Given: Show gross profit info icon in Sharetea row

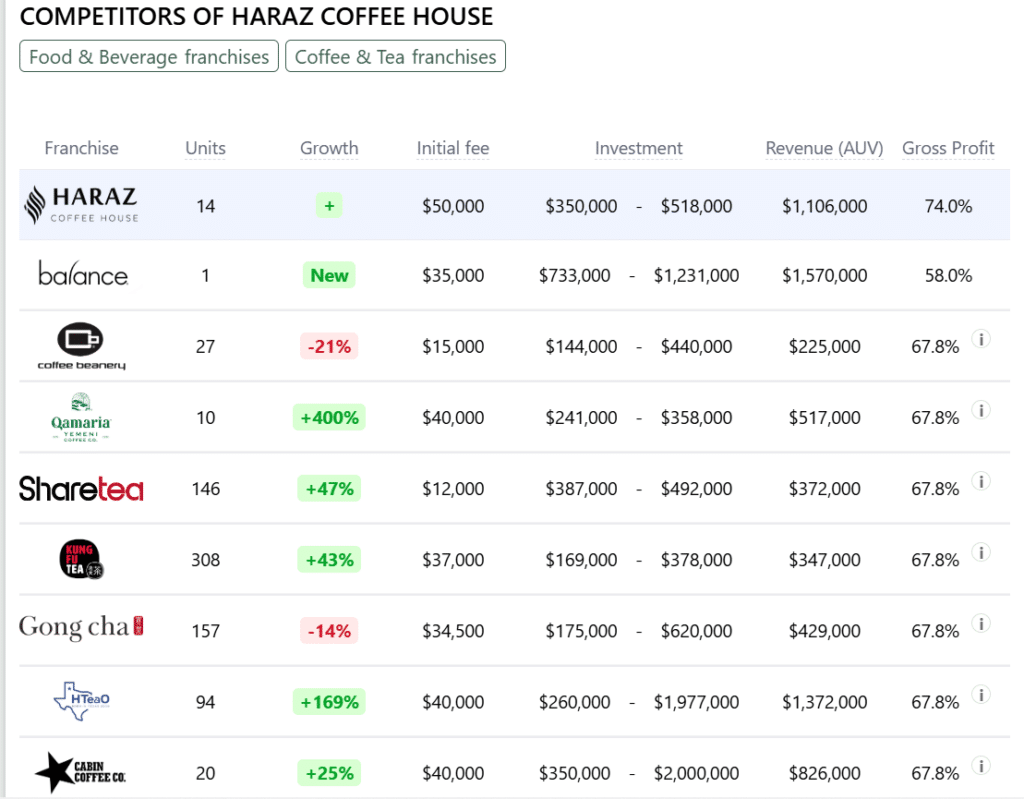Looking at the screenshot, I should click(x=981, y=481).
